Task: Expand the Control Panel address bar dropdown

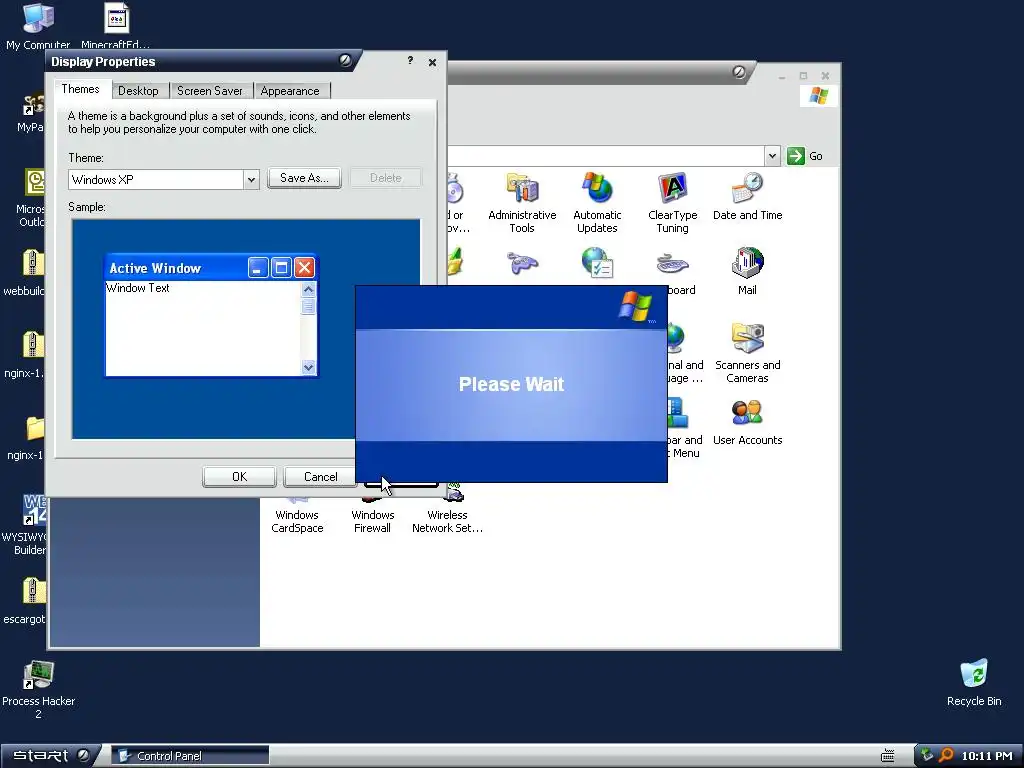Action: point(772,156)
